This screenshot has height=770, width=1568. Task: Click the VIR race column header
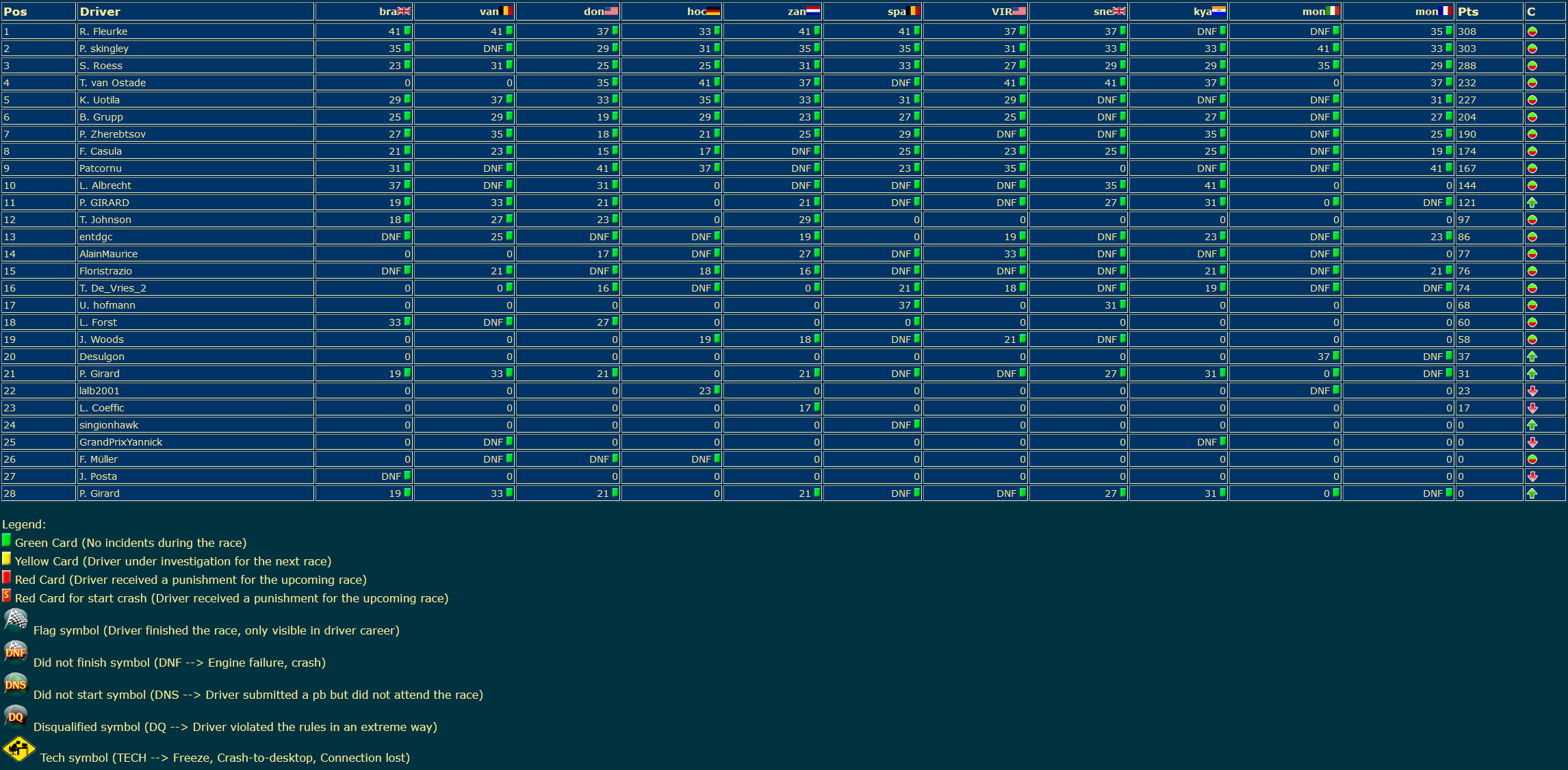tap(1002, 12)
